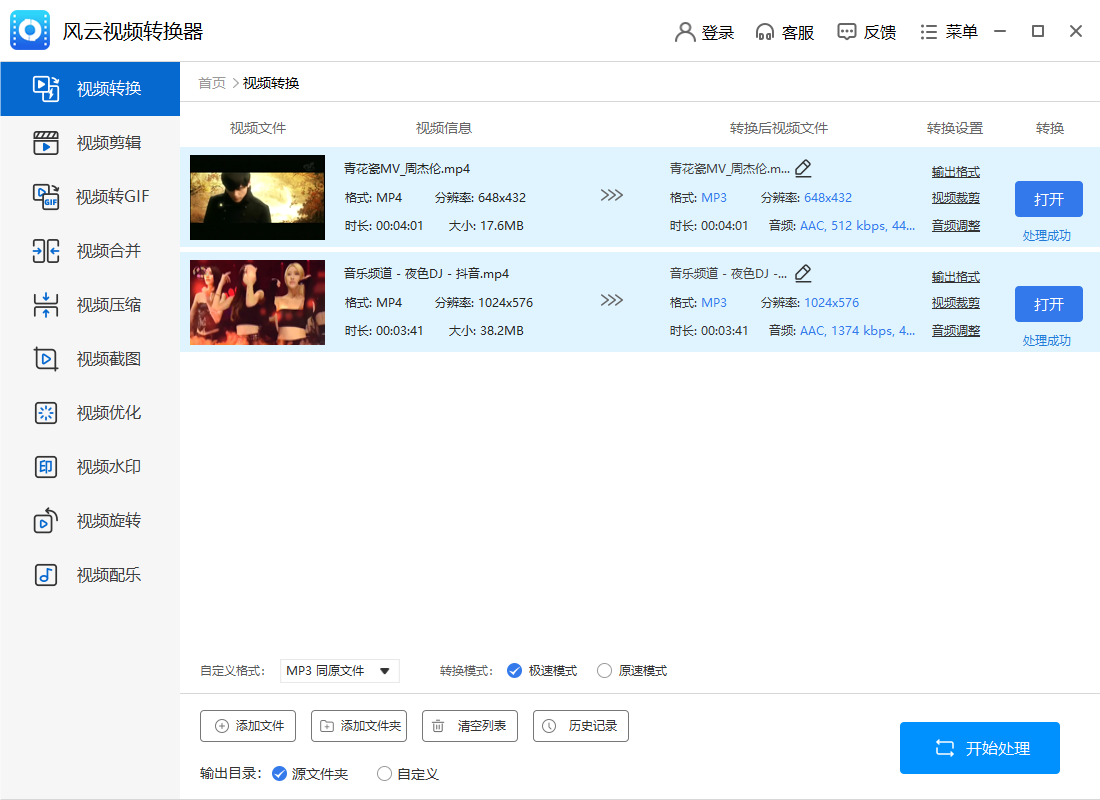
Task: Open the 视频转GIF feature
Action: point(90,197)
